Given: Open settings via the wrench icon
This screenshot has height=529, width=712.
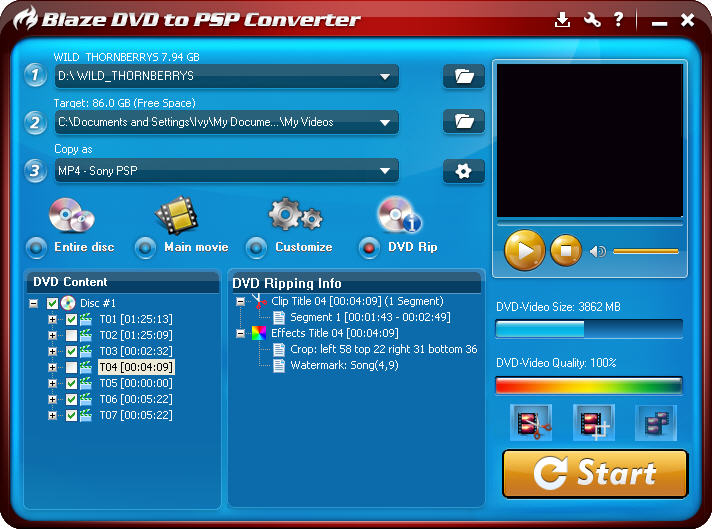Looking at the screenshot, I should point(592,20).
